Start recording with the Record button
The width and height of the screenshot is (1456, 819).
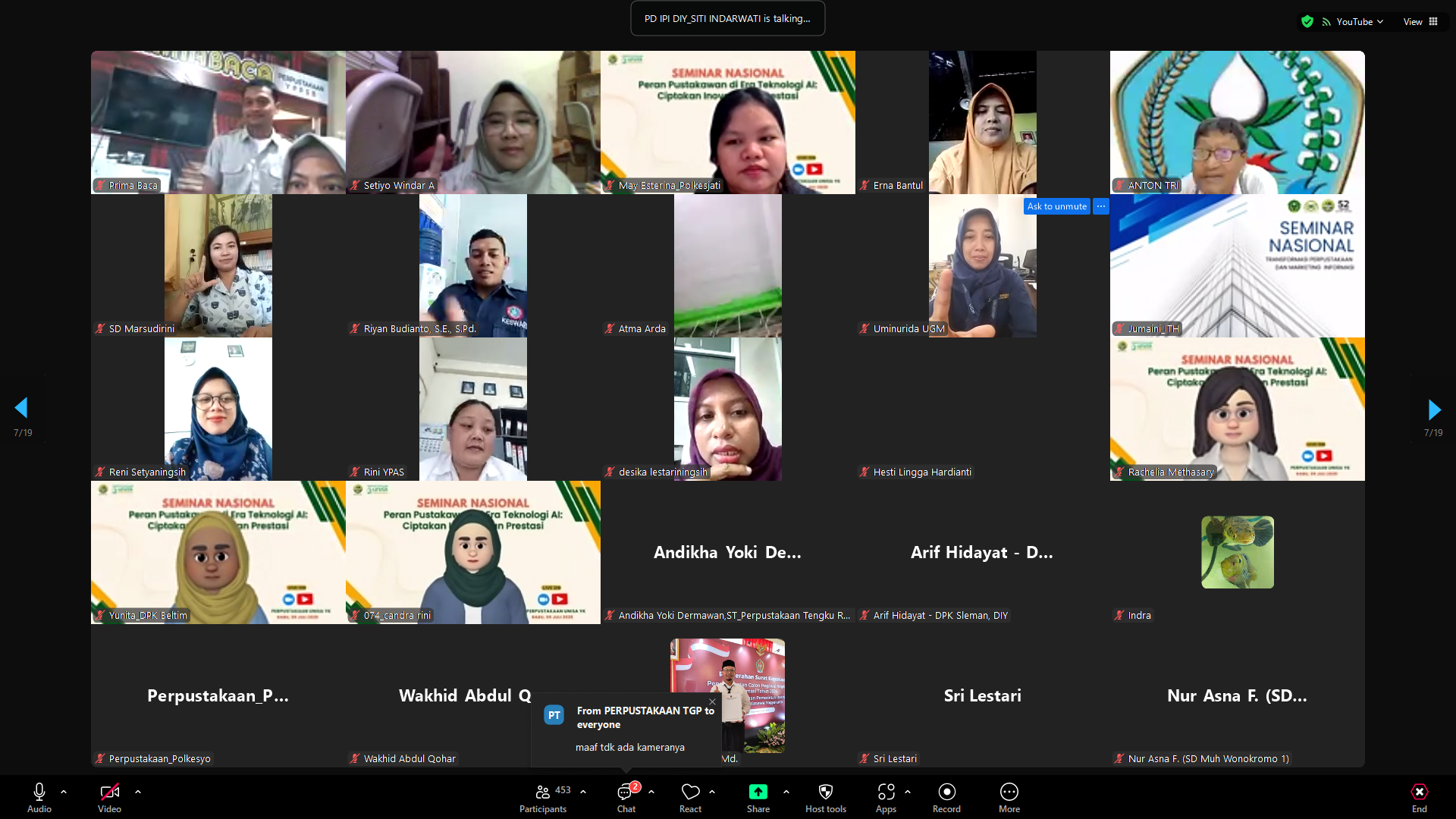click(946, 798)
